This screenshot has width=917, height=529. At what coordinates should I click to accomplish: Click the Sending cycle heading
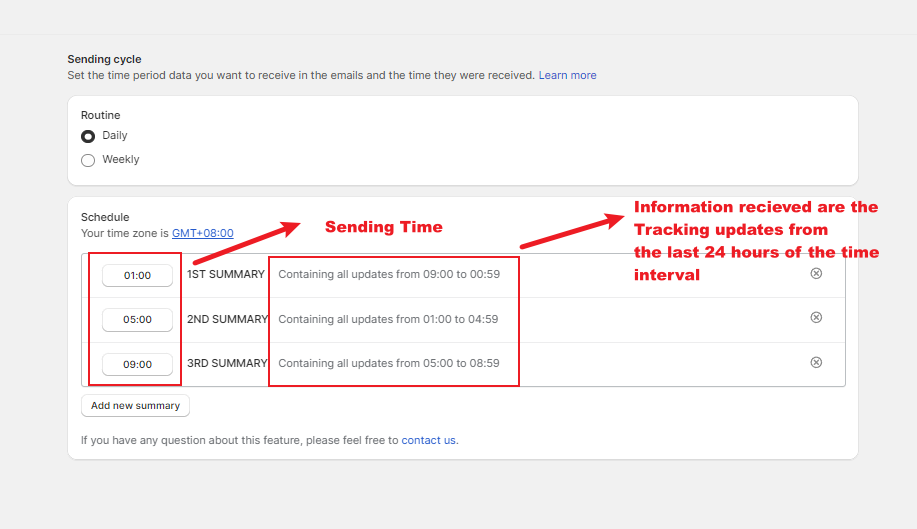(104, 59)
